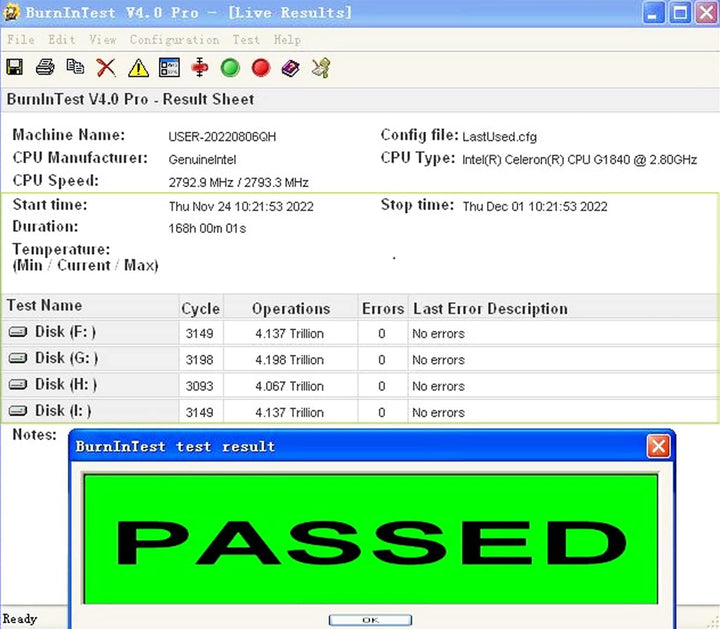720x629 pixels.
Task: Click the Celeron G1840 CPU type value
Action: (579, 160)
